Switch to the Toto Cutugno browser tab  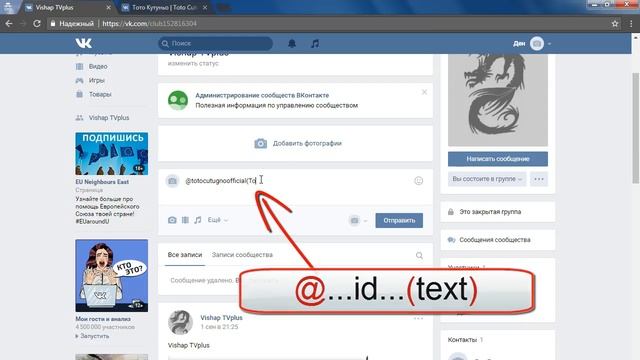(165, 7)
